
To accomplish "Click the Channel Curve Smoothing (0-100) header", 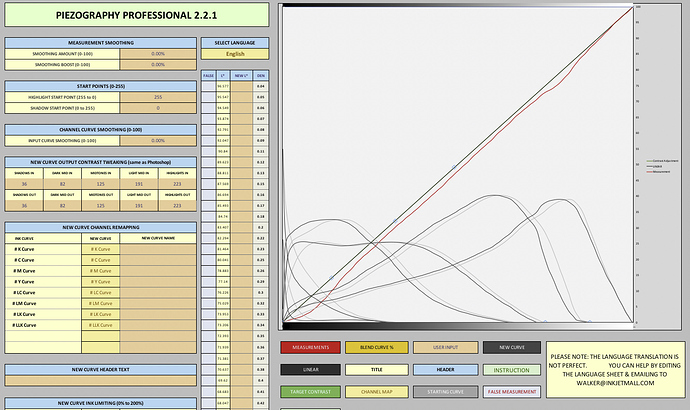I will (100, 130).
